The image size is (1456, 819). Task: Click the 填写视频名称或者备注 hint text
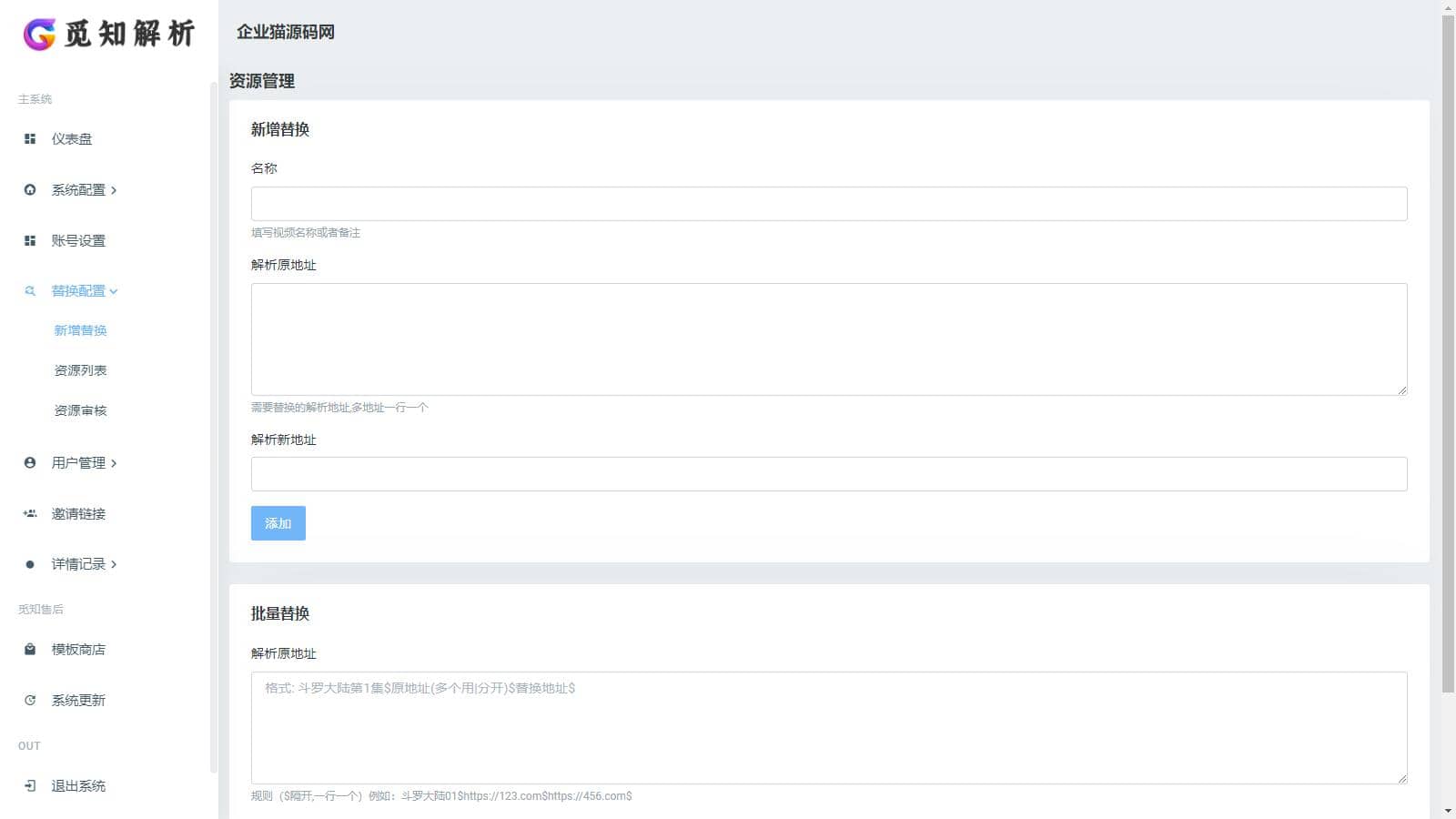[x=306, y=233]
